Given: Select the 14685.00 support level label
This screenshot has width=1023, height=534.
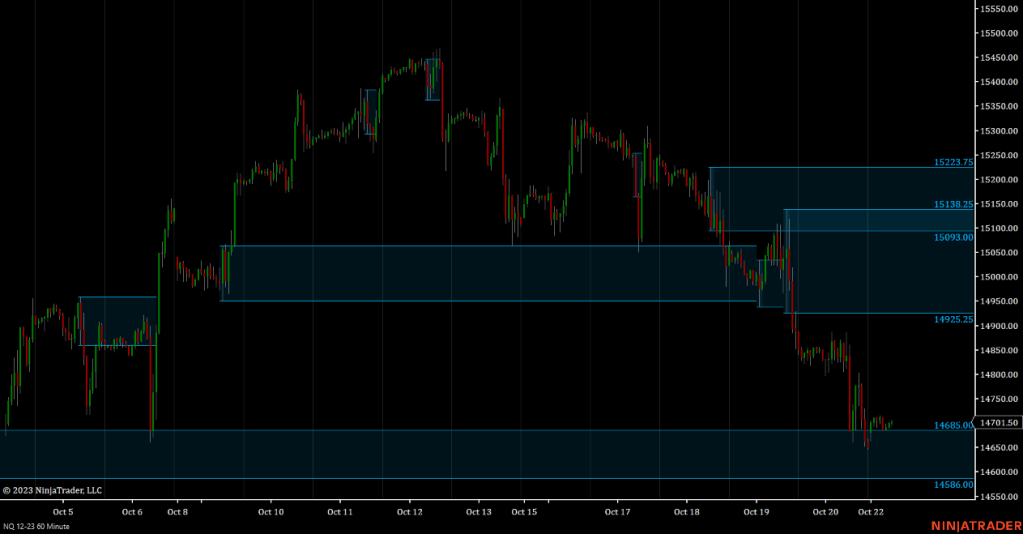Looking at the screenshot, I should [x=953, y=425].
